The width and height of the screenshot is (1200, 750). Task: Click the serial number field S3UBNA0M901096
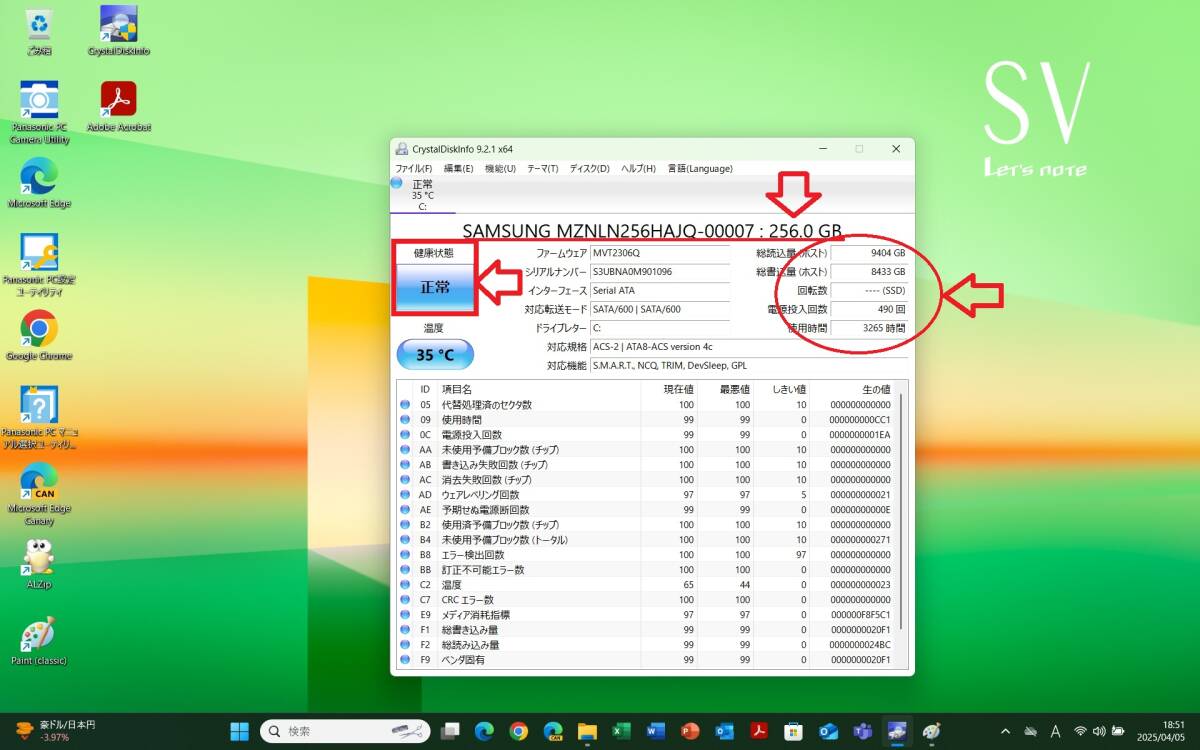(x=659, y=272)
